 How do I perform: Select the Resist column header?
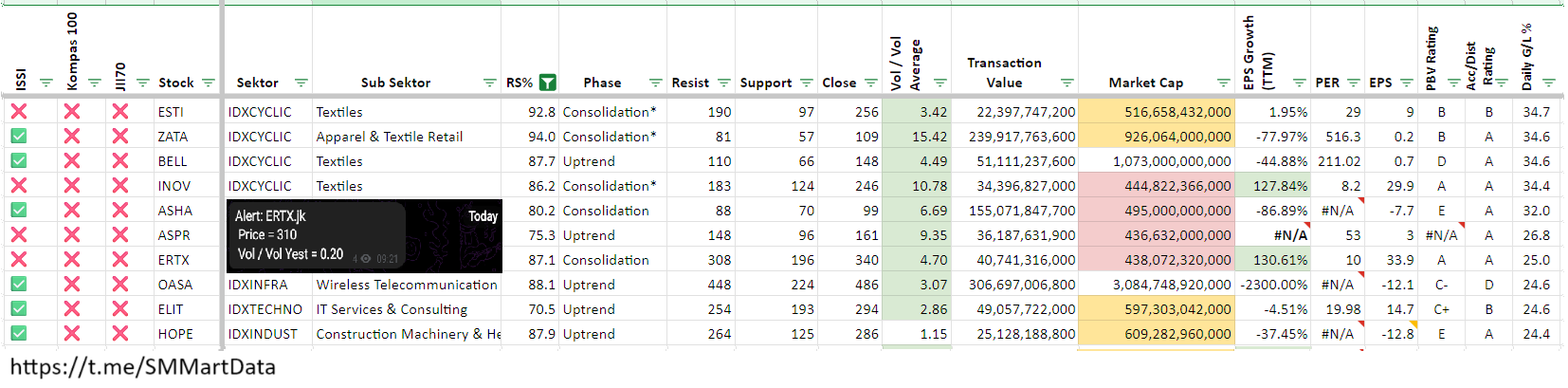point(689,83)
